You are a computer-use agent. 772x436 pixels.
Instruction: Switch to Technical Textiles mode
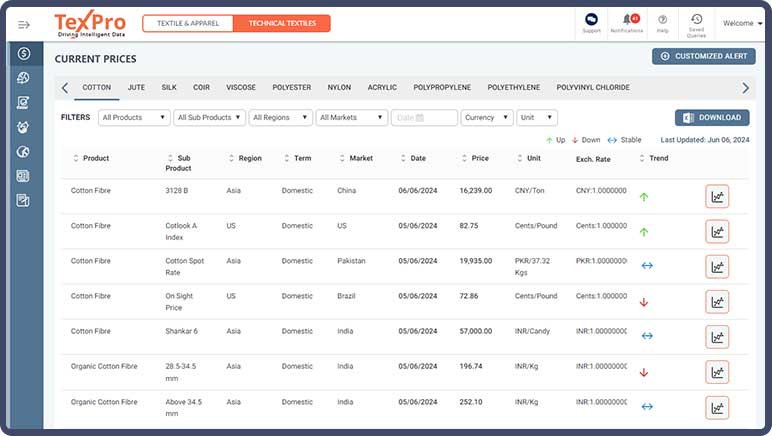click(x=281, y=23)
